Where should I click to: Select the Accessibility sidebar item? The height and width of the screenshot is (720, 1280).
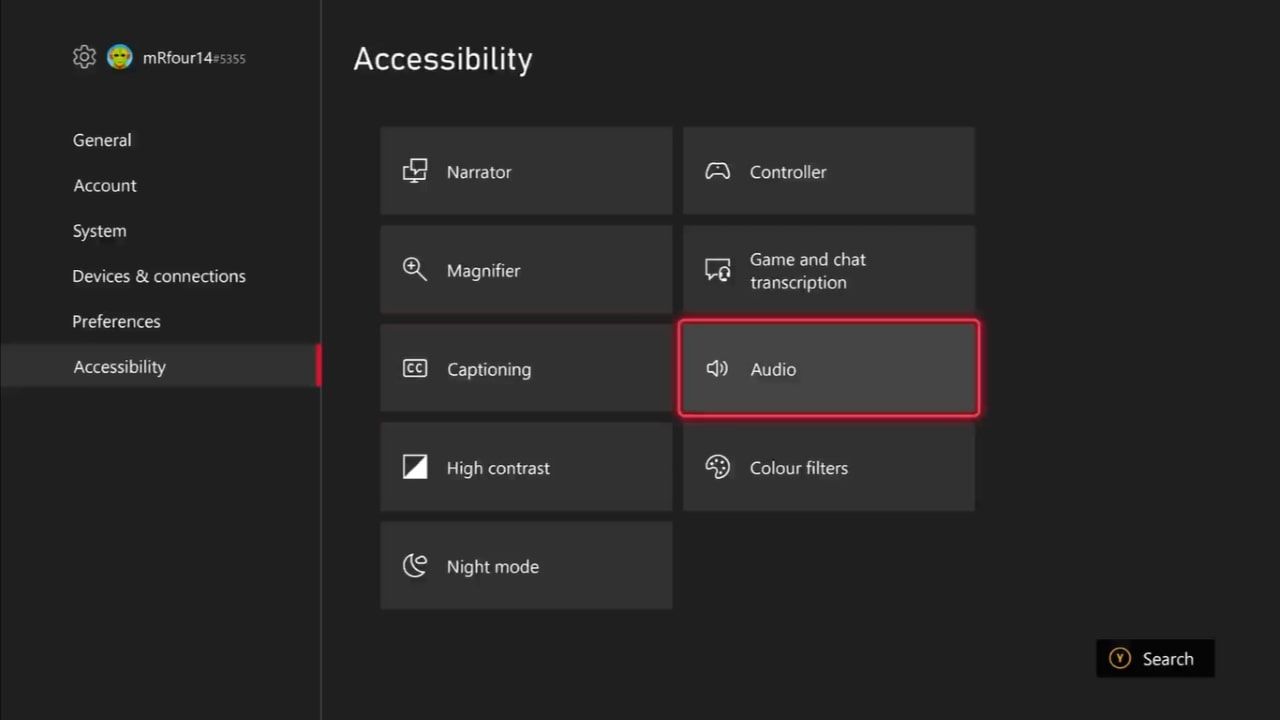point(120,367)
